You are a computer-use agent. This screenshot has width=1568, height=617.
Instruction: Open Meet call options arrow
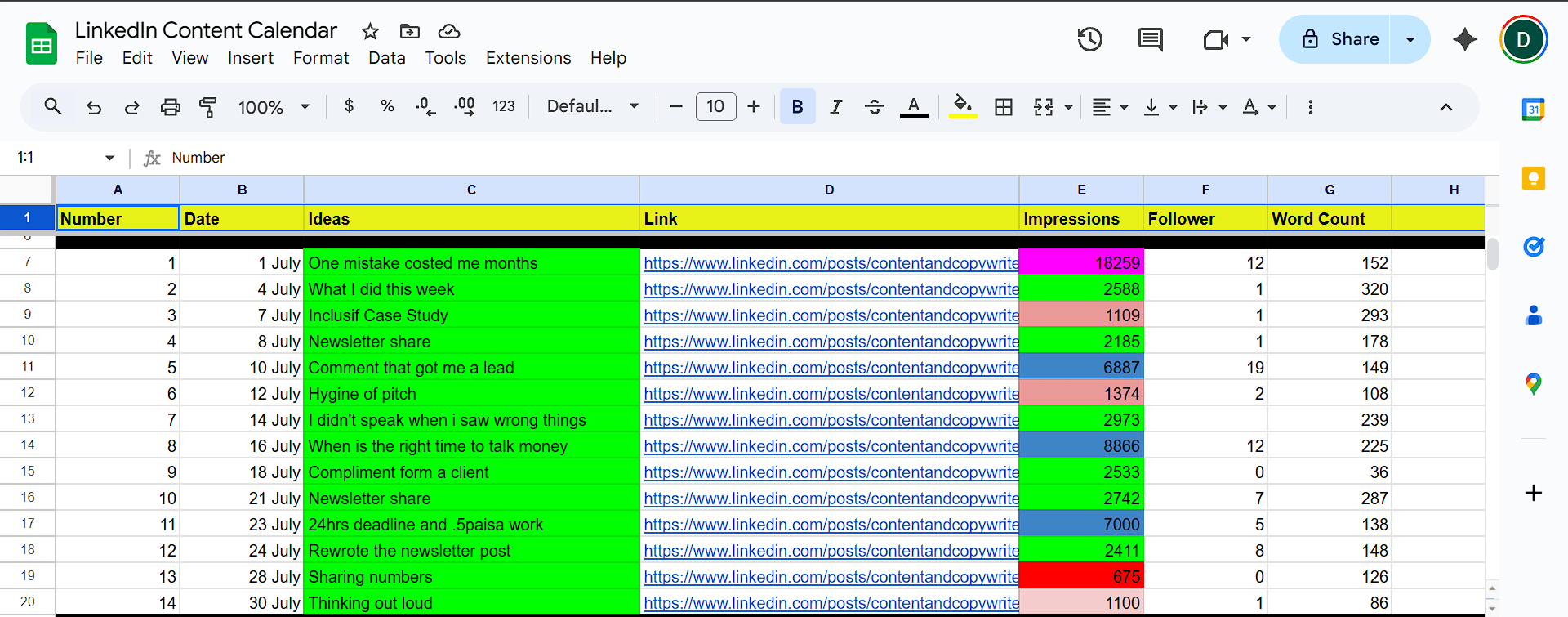coord(1246,38)
